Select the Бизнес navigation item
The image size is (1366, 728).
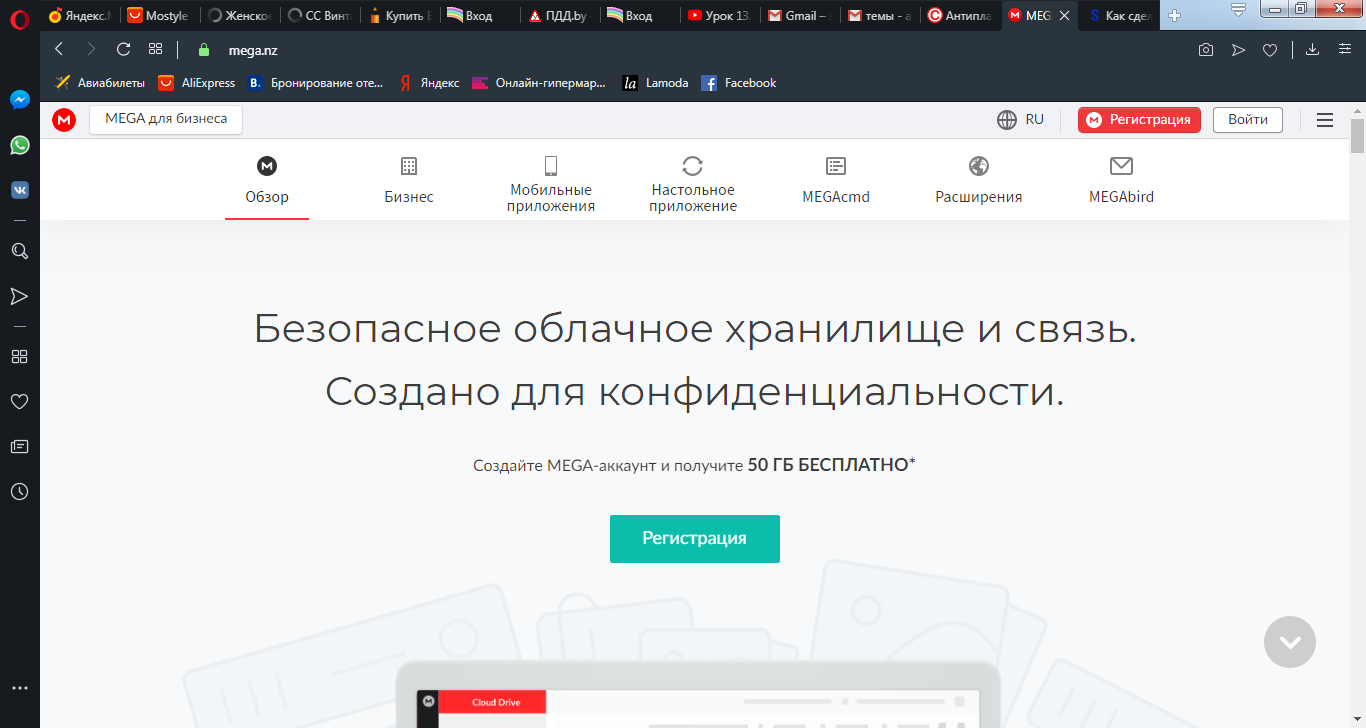pos(409,181)
